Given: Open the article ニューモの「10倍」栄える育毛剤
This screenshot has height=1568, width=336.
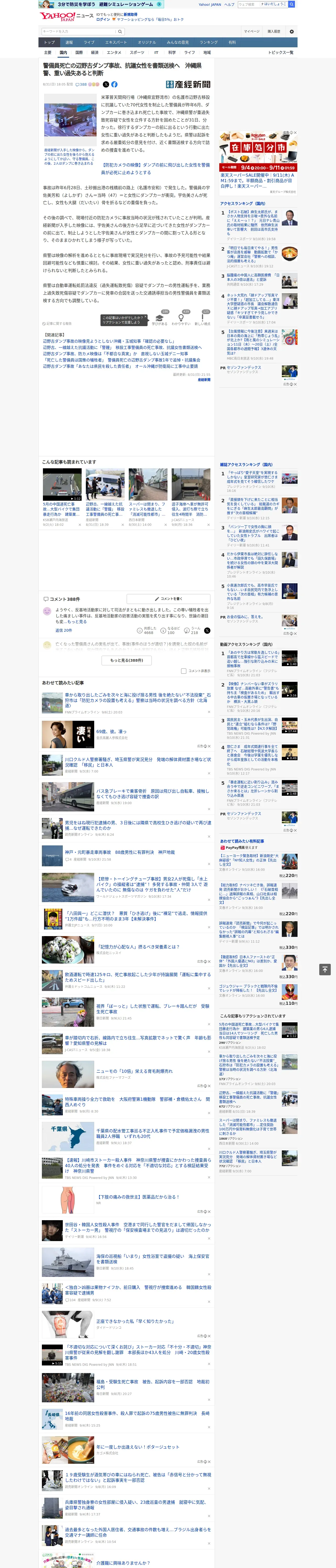Looking at the screenshot, I should (x=134, y=1071).
